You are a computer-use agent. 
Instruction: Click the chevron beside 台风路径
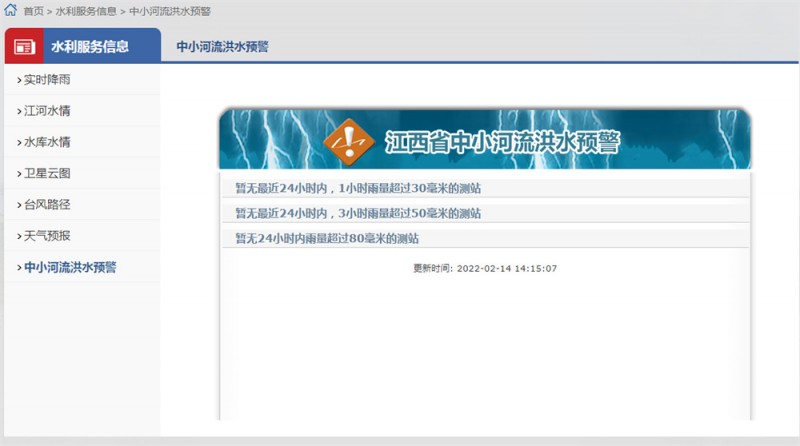(19, 205)
